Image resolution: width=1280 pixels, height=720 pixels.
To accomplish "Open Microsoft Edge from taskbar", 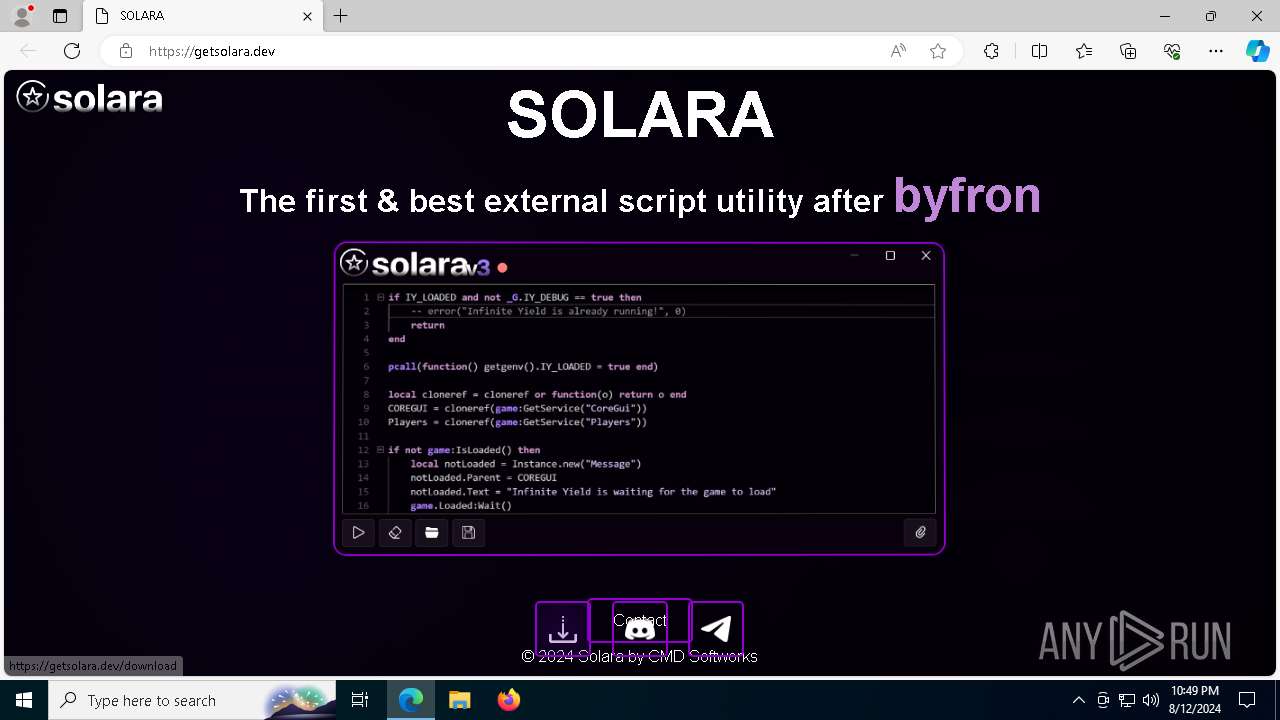I will click(x=411, y=700).
